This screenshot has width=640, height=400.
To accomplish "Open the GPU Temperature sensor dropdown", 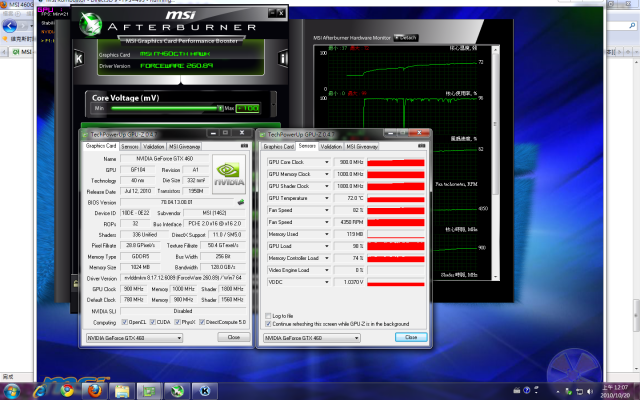I will (x=327, y=198).
